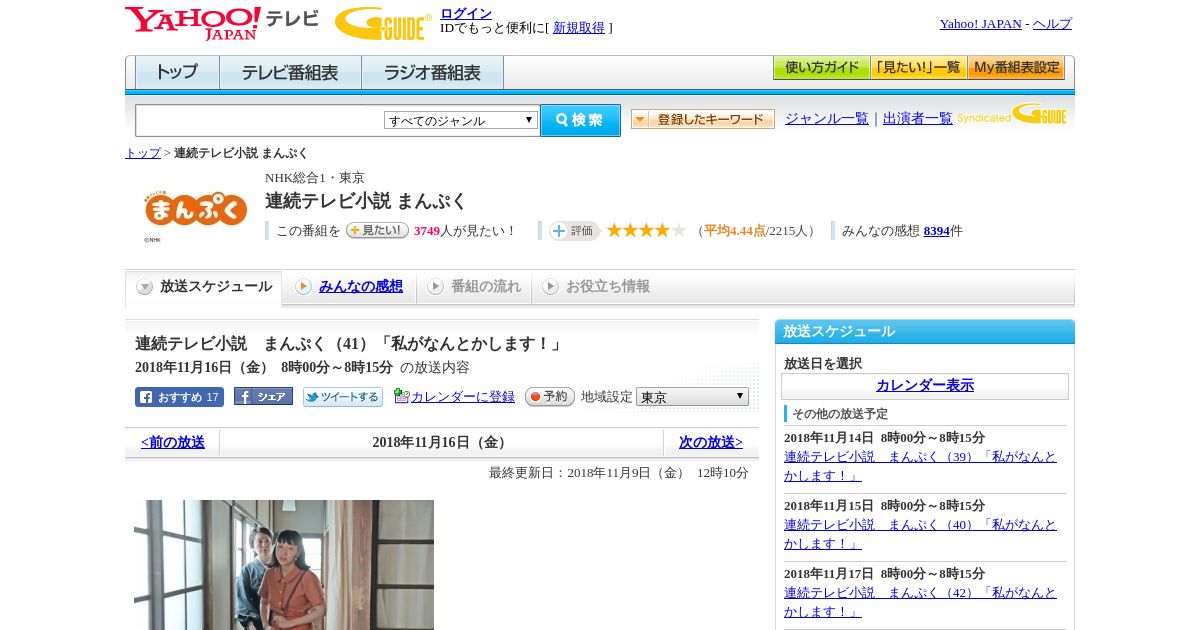Click the Facebook シェア button

[263, 397]
